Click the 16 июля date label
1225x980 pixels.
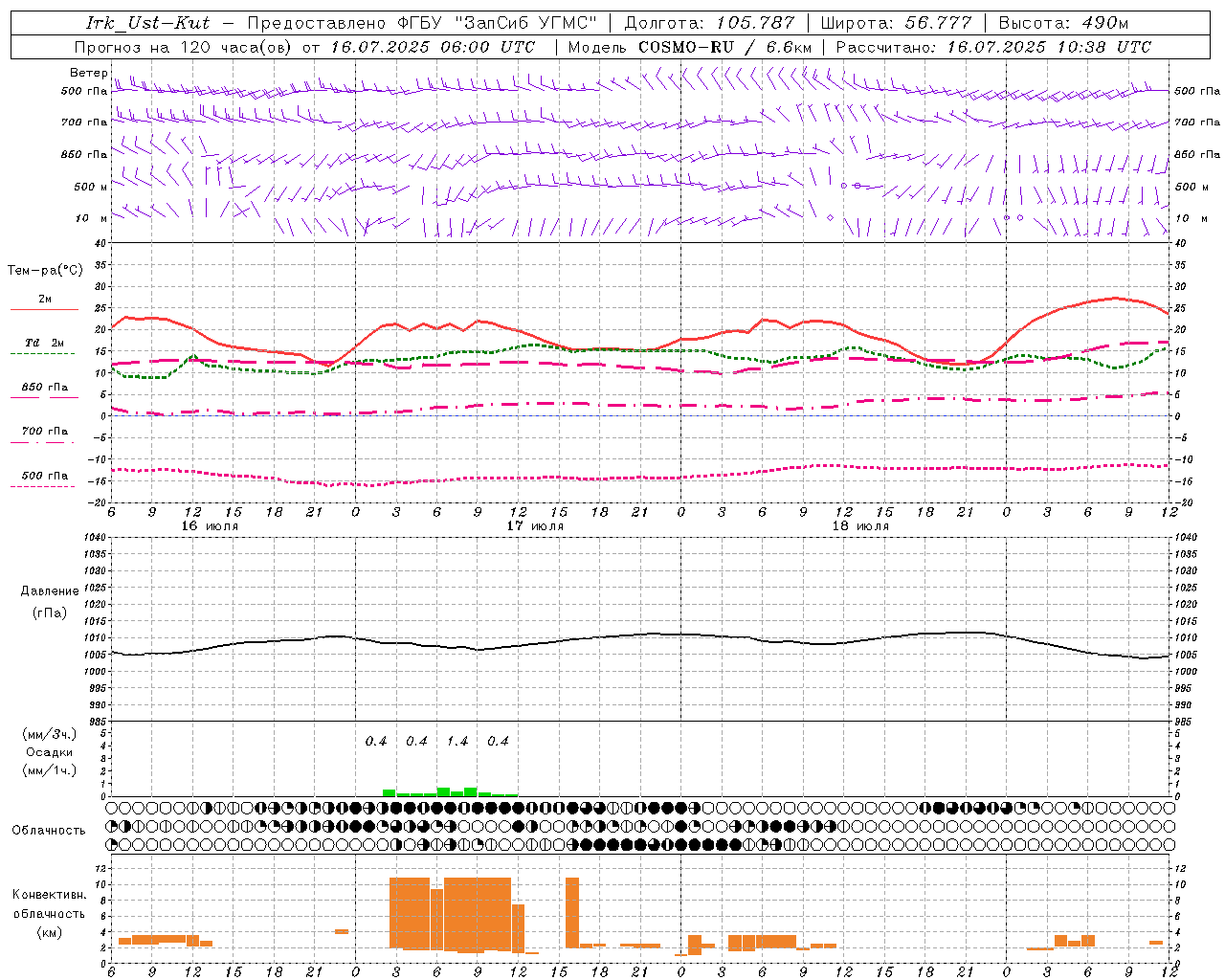pyautogui.click(x=210, y=526)
